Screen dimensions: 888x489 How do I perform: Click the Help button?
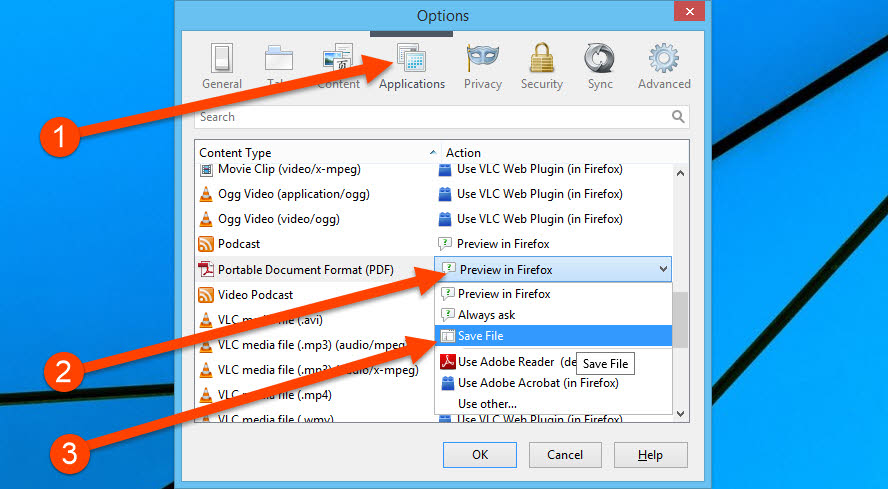click(650, 455)
